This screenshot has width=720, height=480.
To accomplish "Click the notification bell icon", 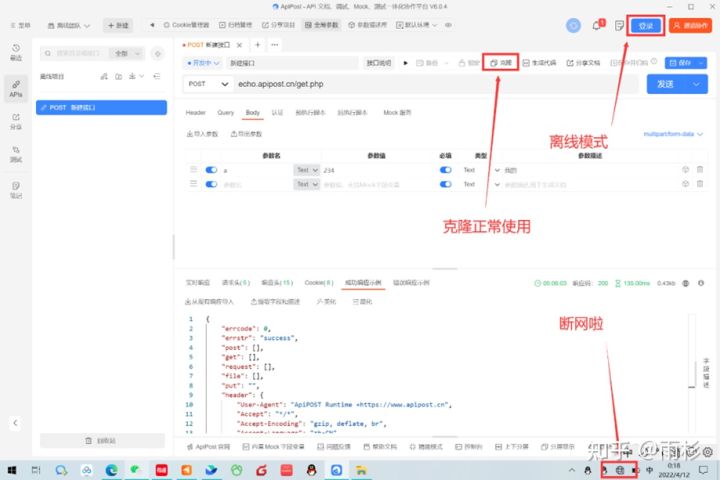I will [597, 25].
